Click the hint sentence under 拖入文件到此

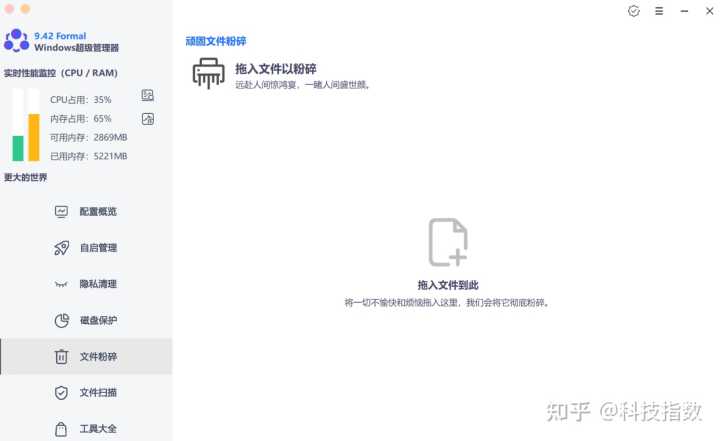click(x=447, y=303)
